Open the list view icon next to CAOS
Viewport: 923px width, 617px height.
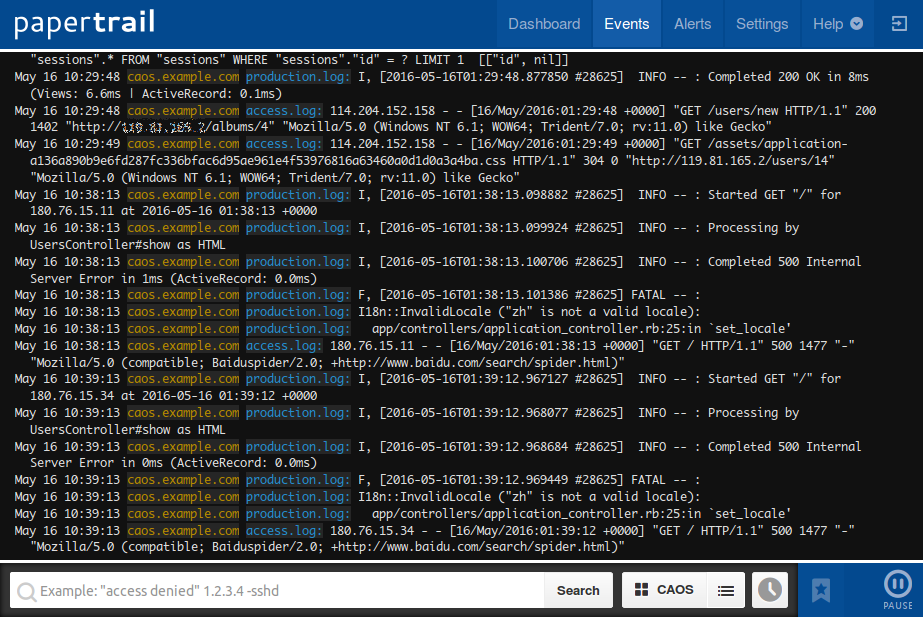point(727,590)
